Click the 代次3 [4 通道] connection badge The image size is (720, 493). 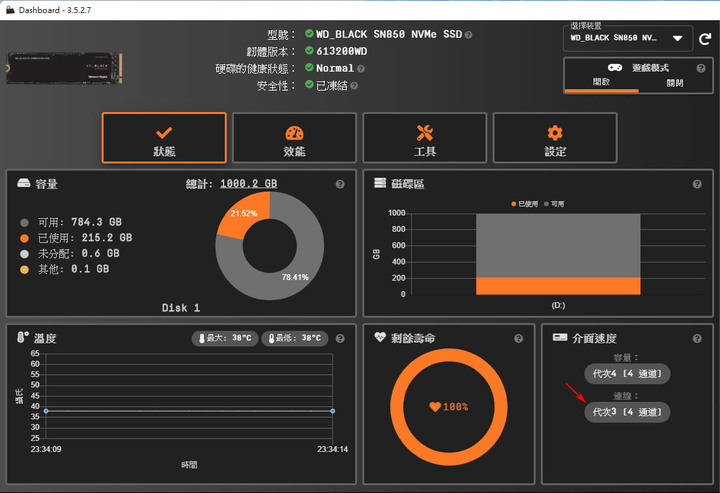627,412
